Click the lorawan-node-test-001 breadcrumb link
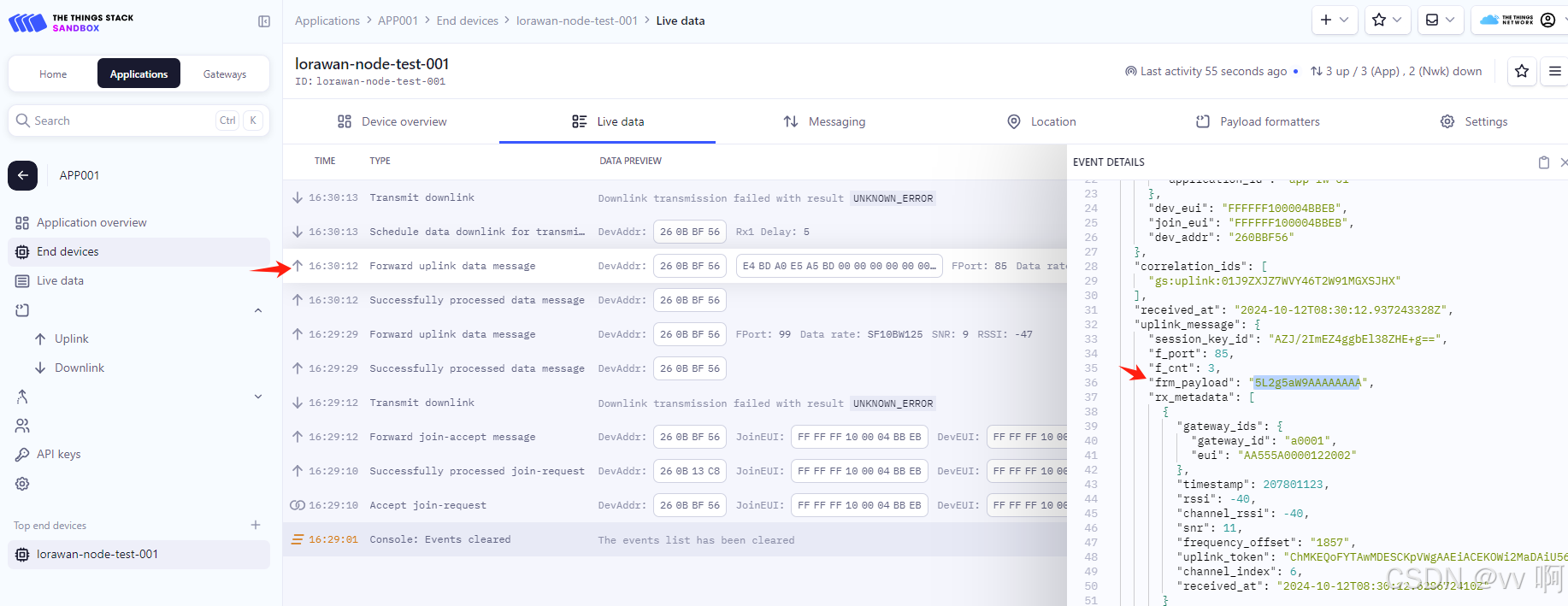 point(577,21)
